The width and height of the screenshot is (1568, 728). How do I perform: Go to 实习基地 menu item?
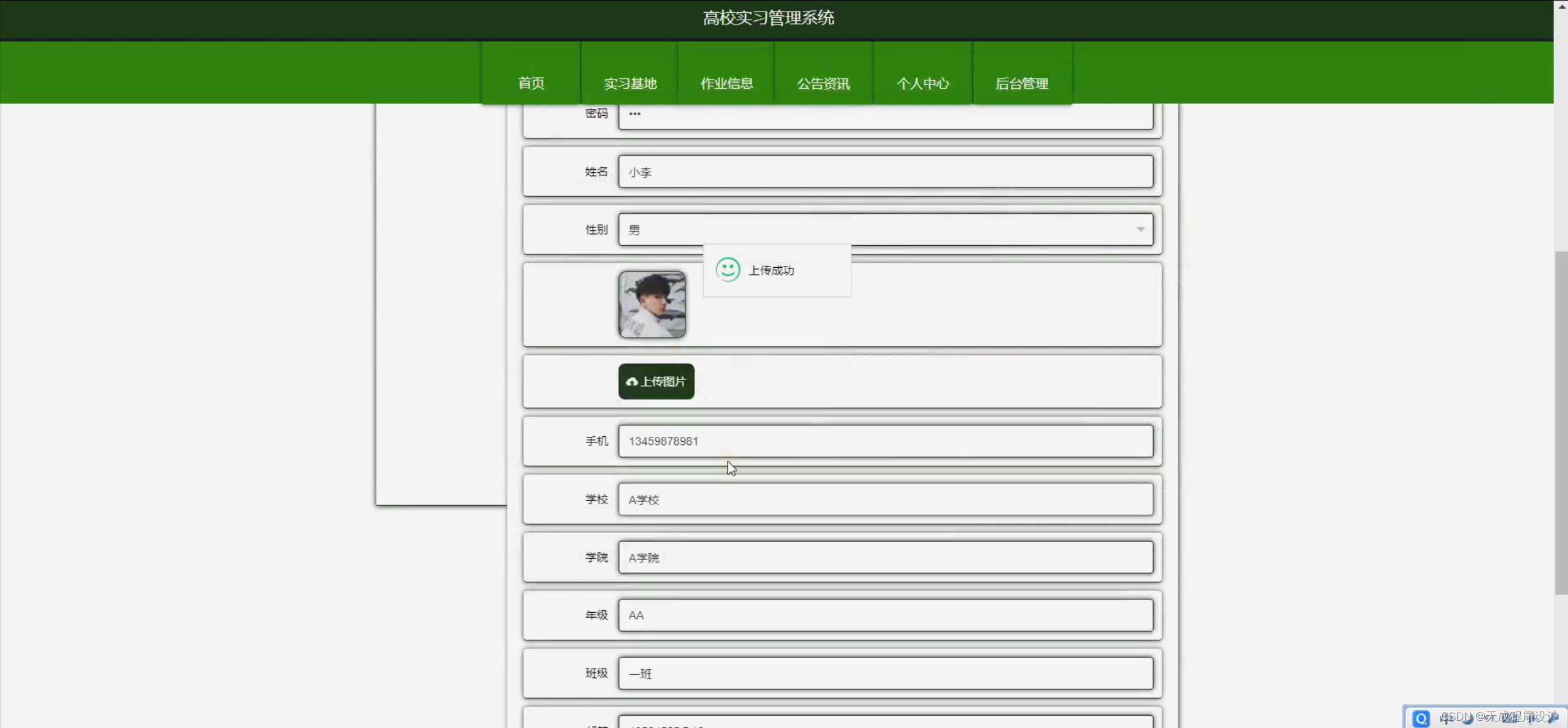[x=630, y=83]
